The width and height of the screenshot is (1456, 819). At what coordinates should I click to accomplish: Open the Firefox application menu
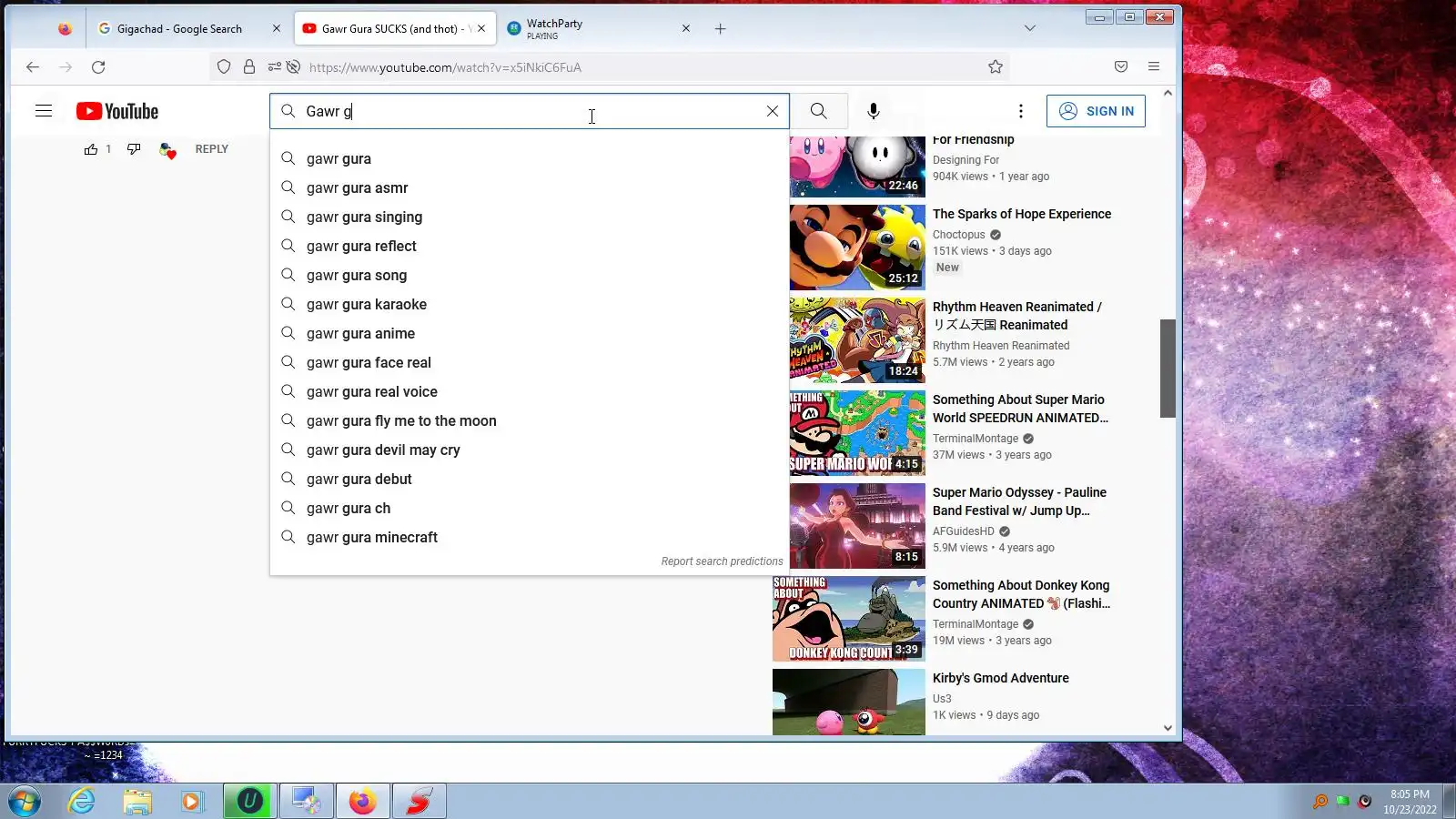1154,66
